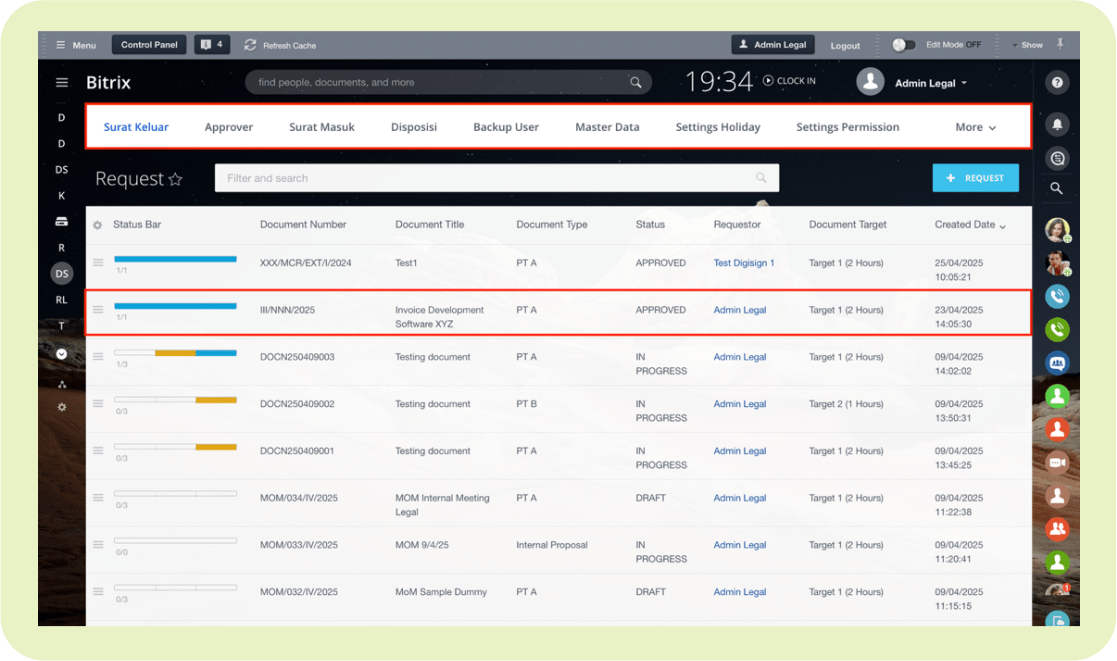Click the Clock In play icon
The height and width of the screenshot is (661, 1117).
768,81
